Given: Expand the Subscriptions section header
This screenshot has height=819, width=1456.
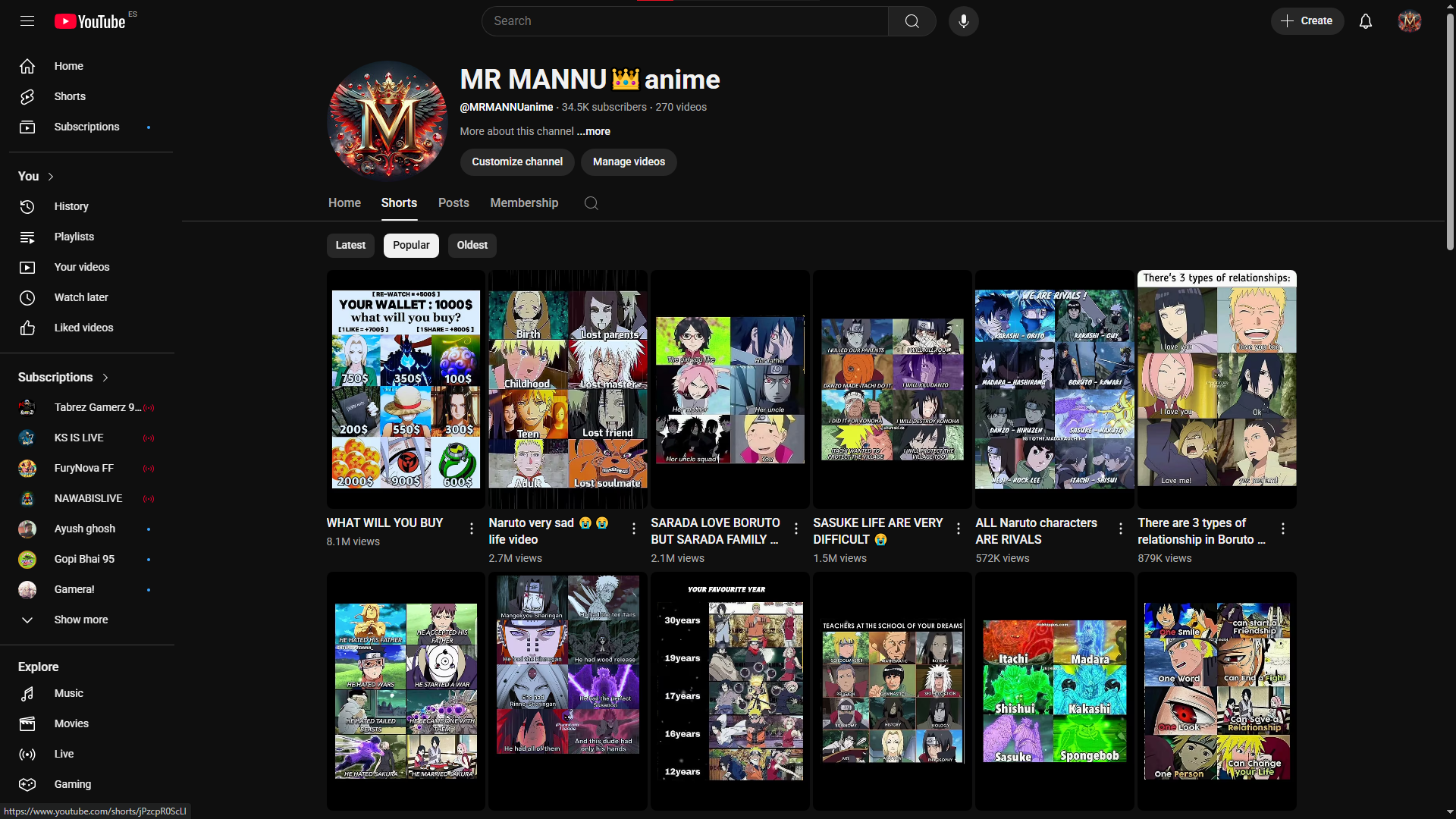Looking at the screenshot, I should click(64, 377).
